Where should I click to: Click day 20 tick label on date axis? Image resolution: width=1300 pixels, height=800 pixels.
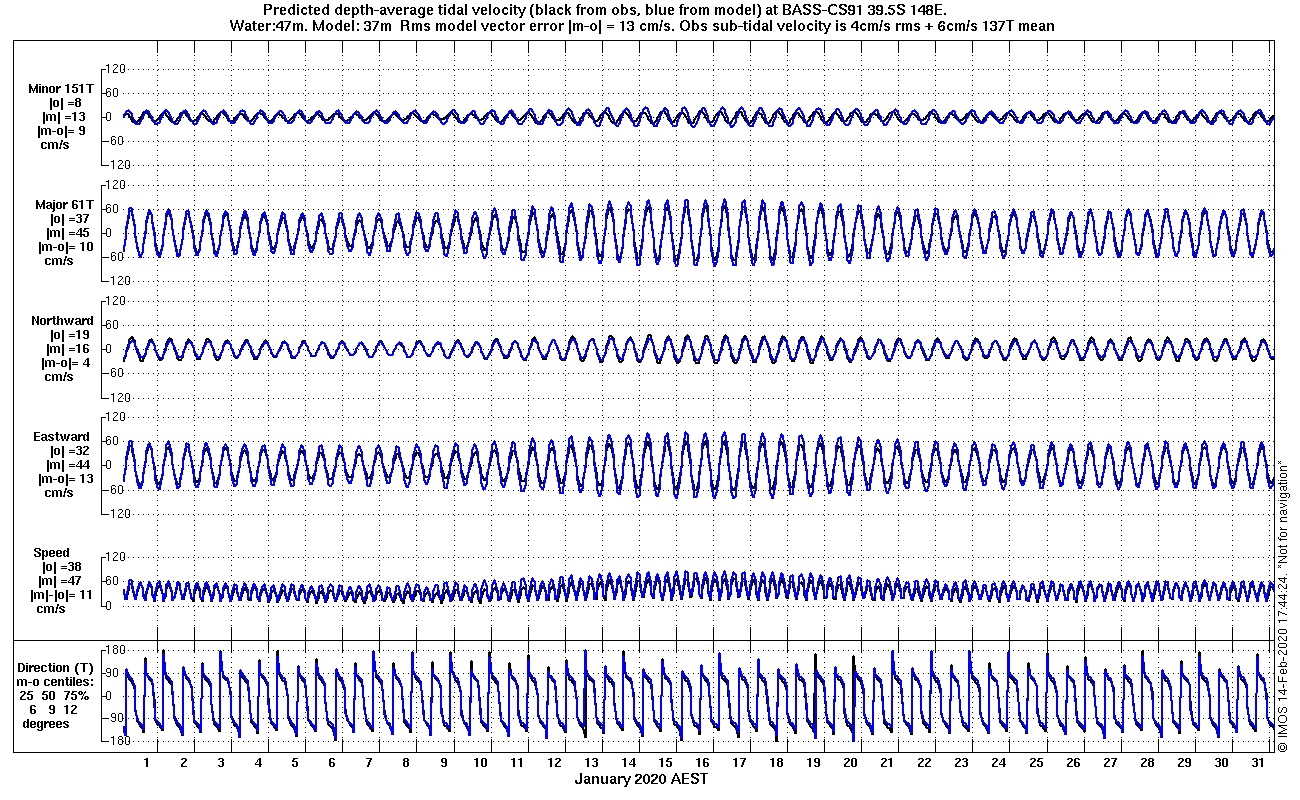[850, 763]
